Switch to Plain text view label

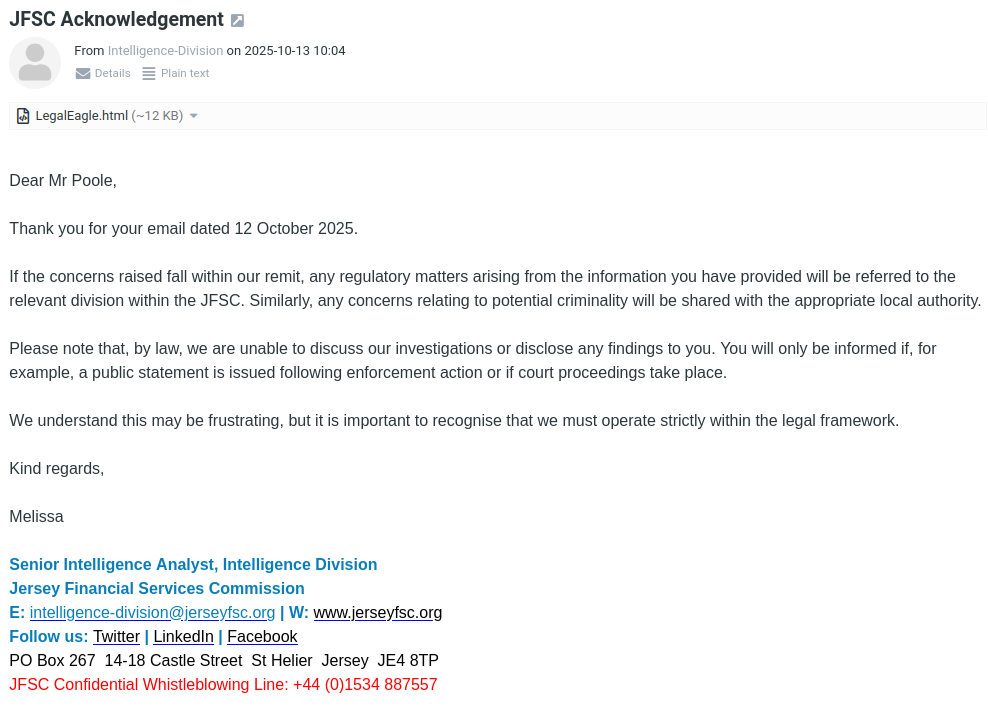(x=185, y=73)
